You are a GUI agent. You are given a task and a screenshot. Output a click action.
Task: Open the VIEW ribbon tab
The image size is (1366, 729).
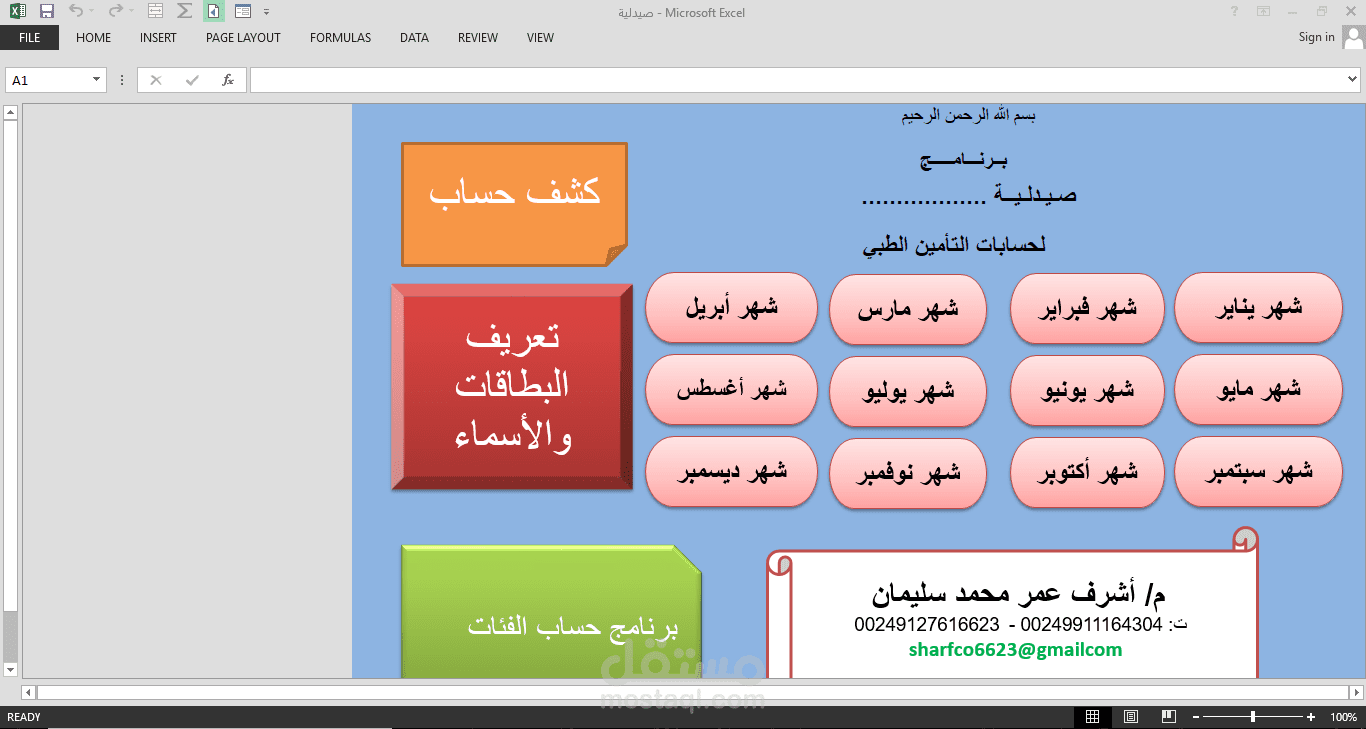(x=540, y=38)
